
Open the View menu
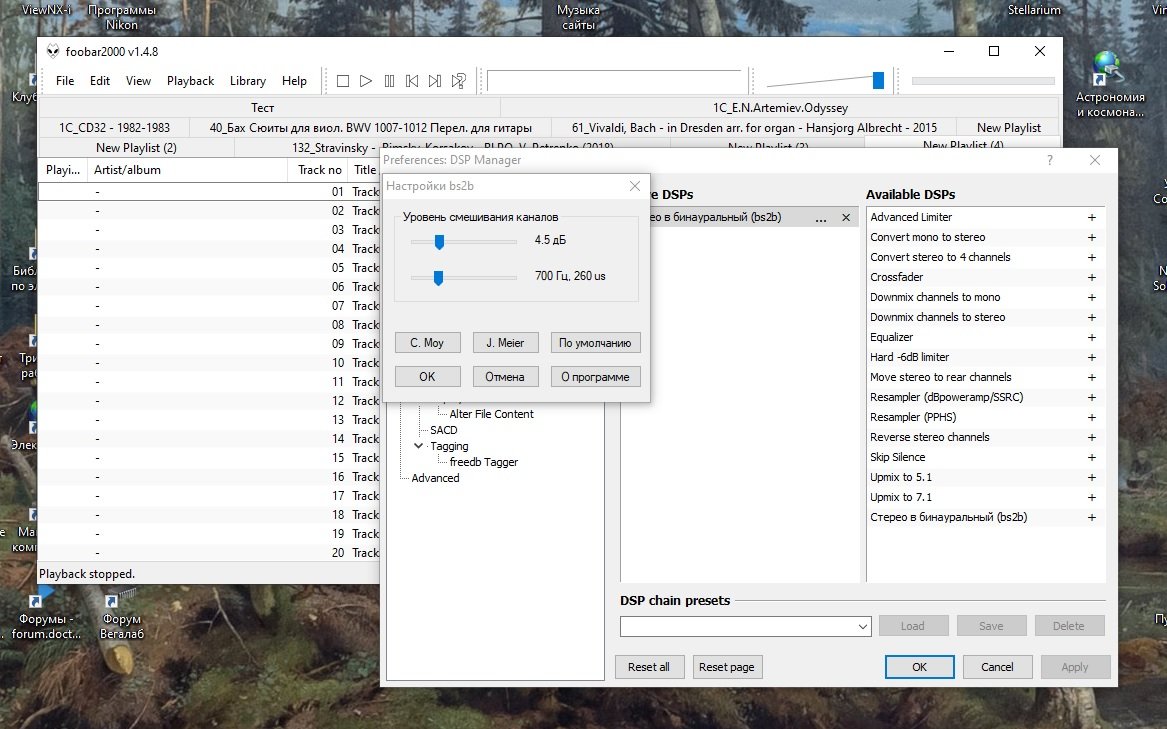click(138, 80)
